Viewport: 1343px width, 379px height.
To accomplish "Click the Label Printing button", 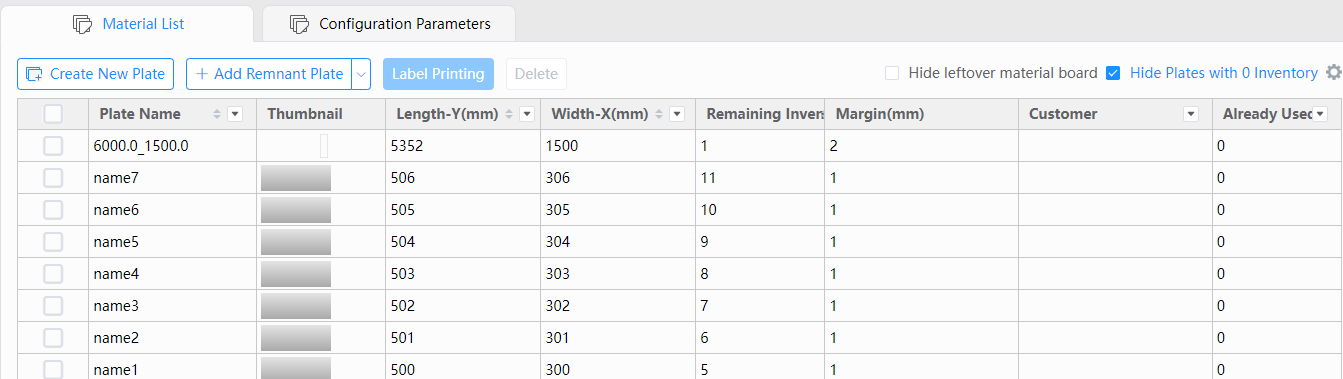I will [x=438, y=74].
